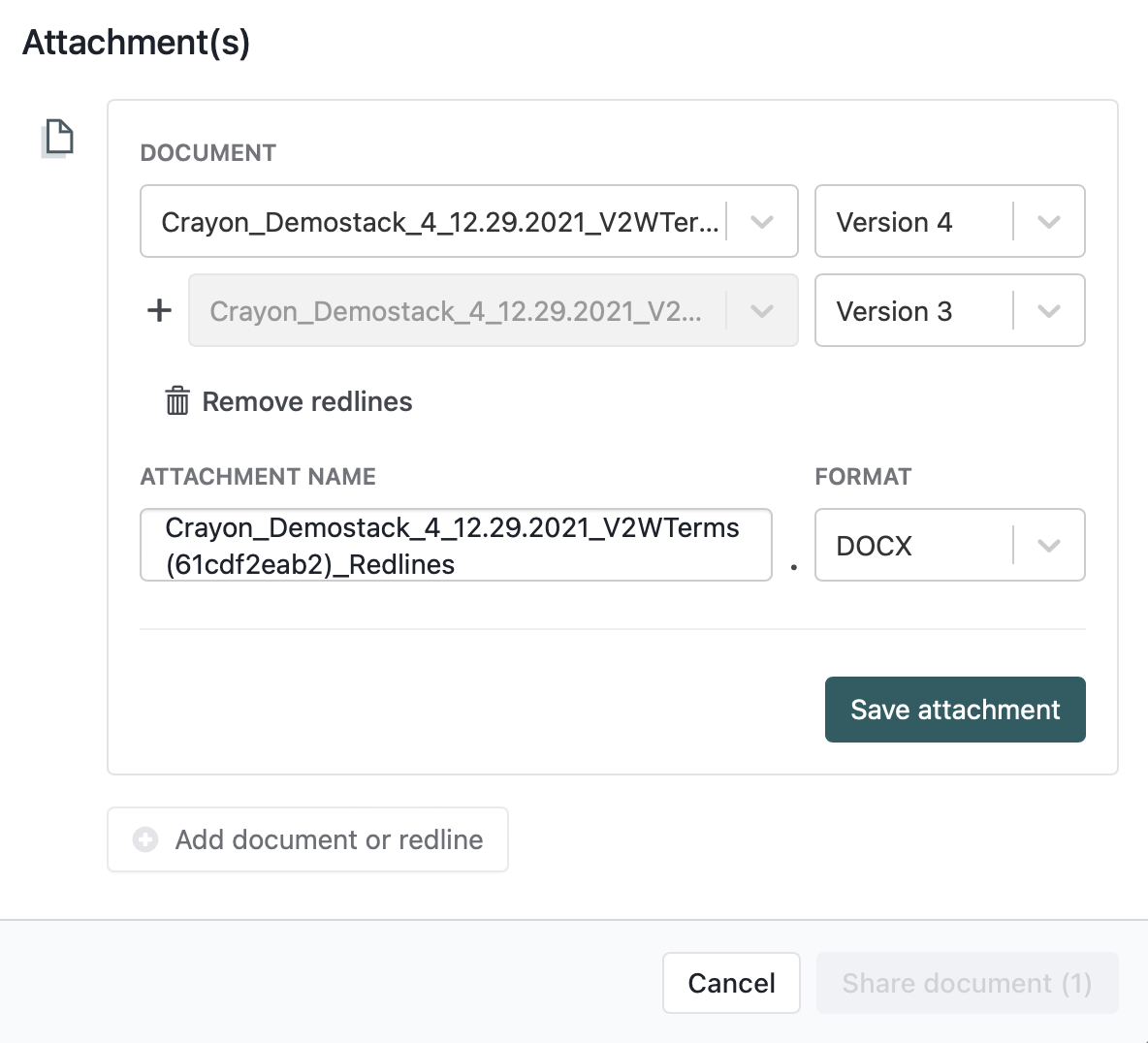This screenshot has height=1043, width=1148.
Task: Expand the Version 4 dropdown
Action: tap(949, 221)
